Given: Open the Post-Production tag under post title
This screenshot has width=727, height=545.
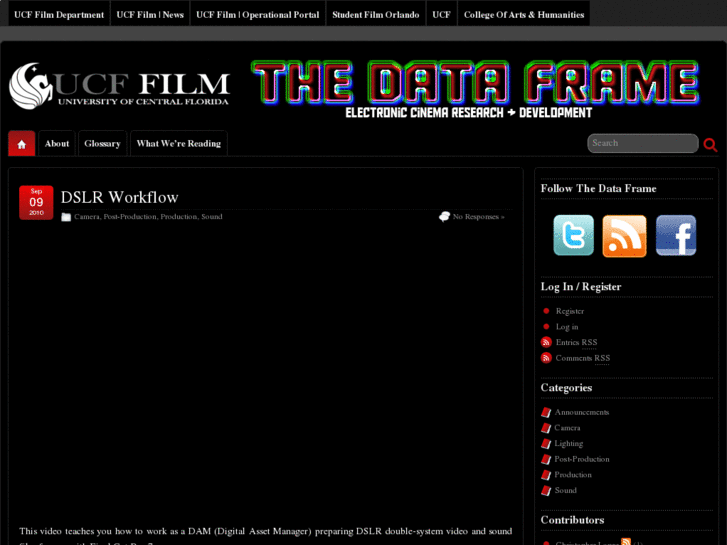Looking at the screenshot, I should [130, 217].
